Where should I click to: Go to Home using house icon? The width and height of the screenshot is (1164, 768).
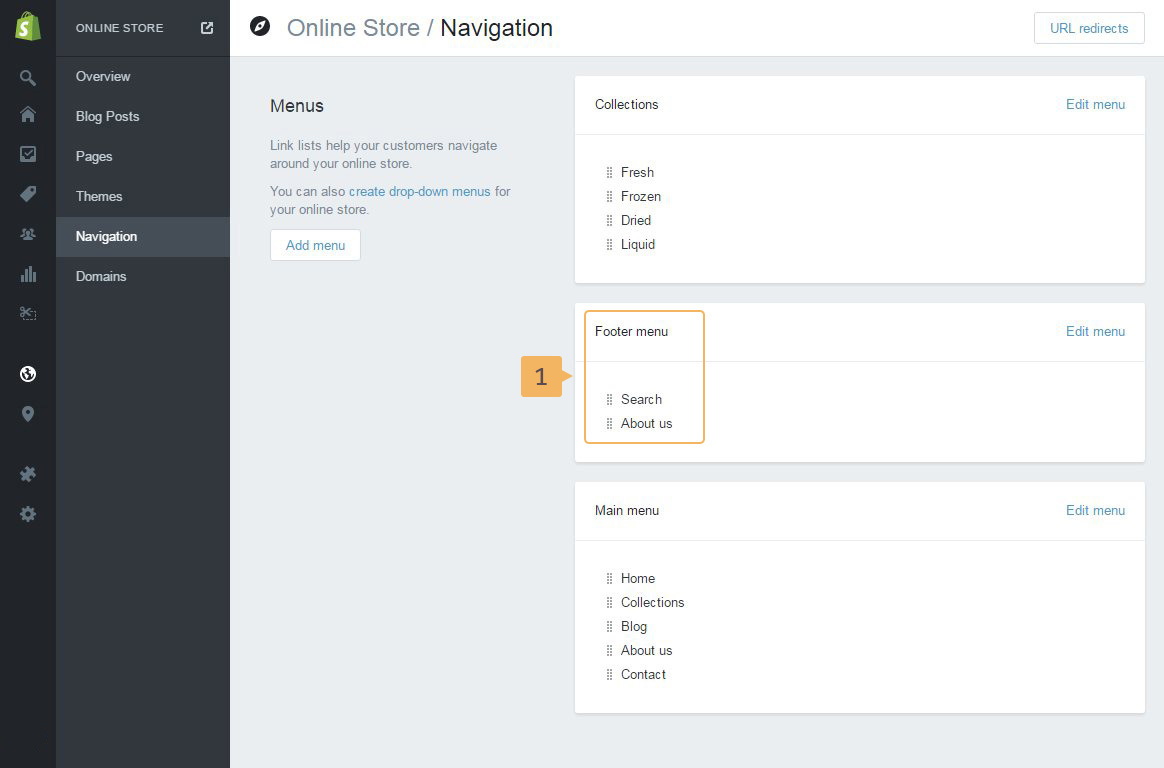(x=28, y=114)
